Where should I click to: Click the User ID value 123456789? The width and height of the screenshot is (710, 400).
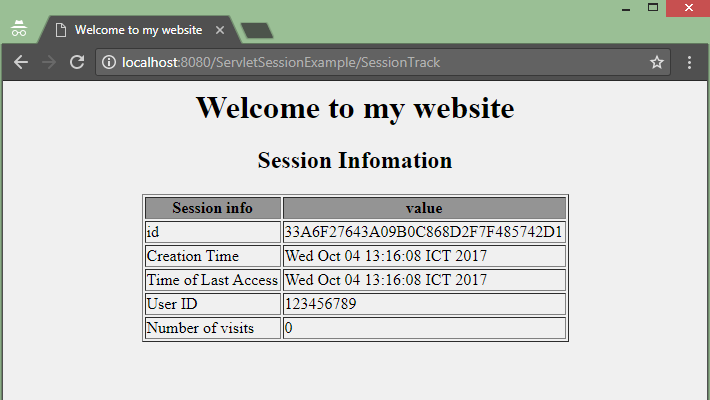320,304
